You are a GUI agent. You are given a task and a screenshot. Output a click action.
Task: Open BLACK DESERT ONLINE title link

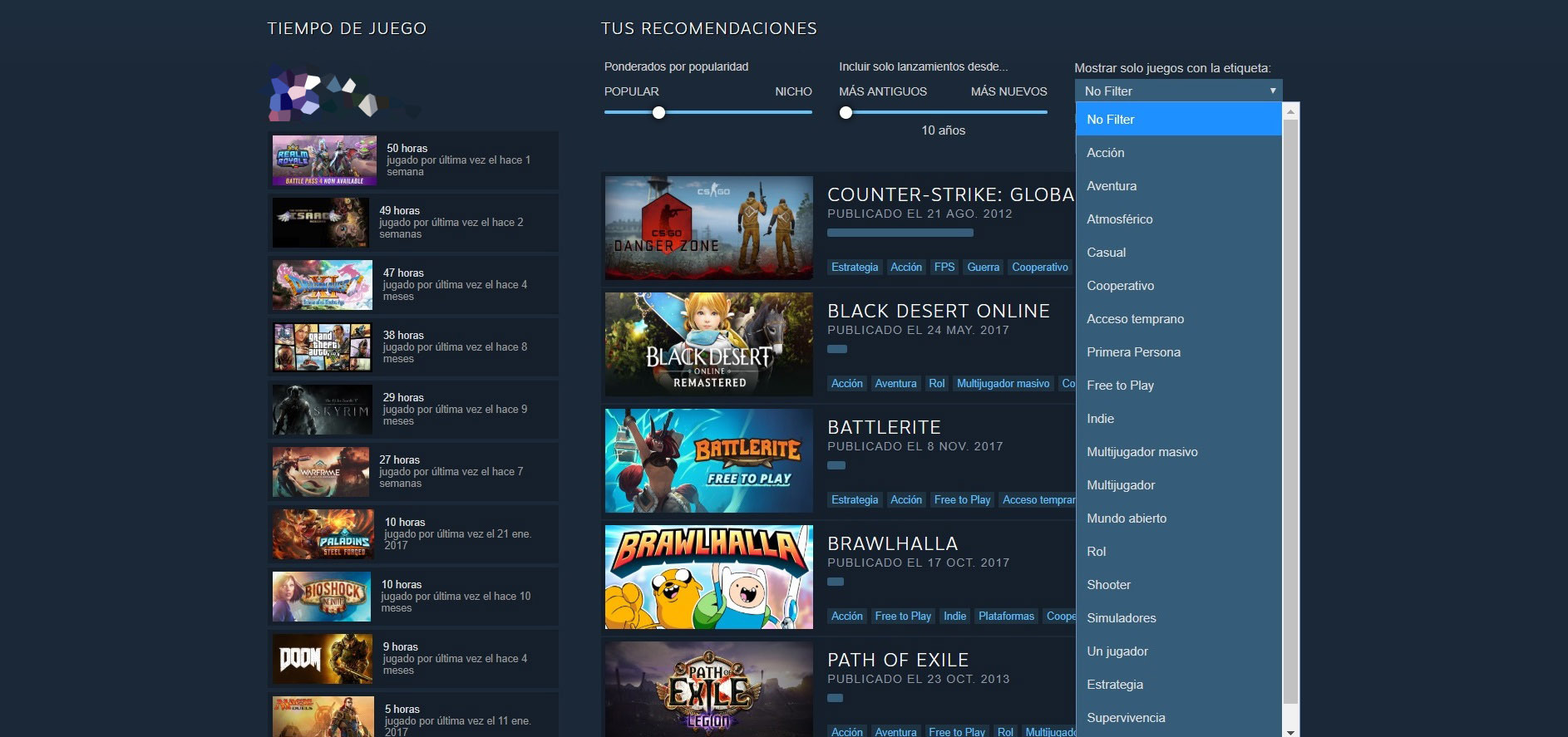pyautogui.click(x=939, y=311)
